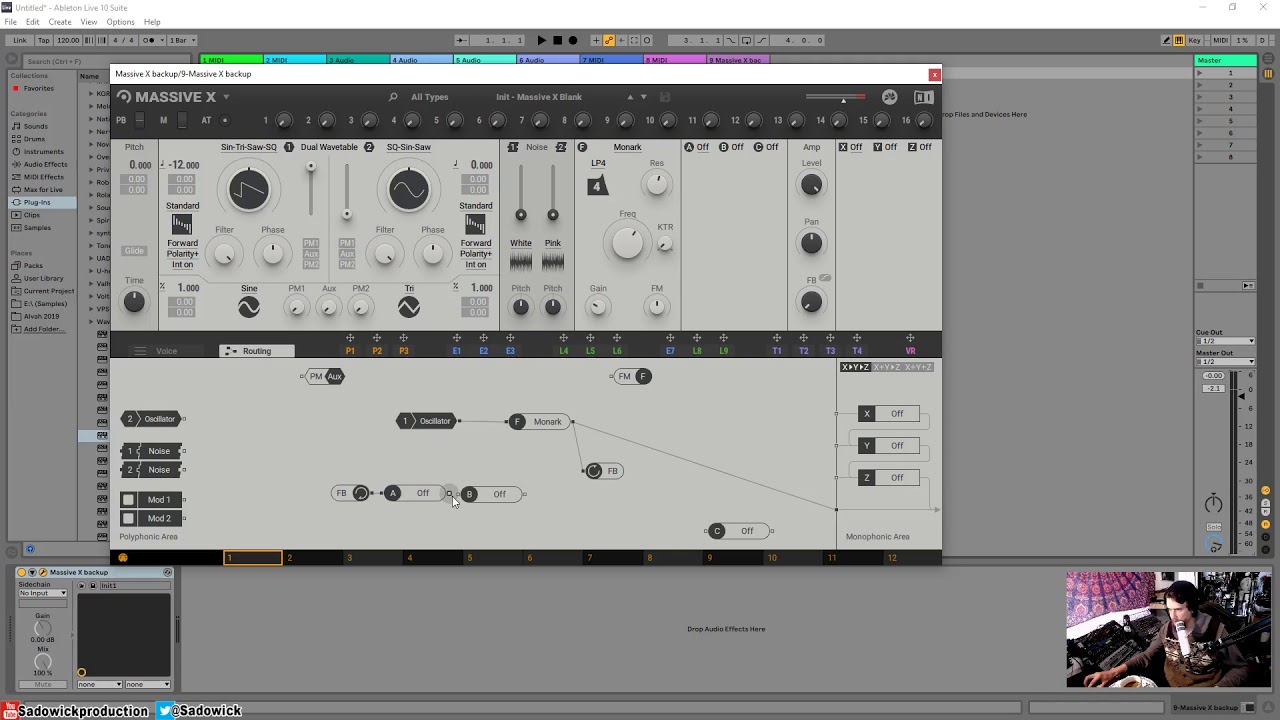Toggle filter F power button

click(x=582, y=147)
